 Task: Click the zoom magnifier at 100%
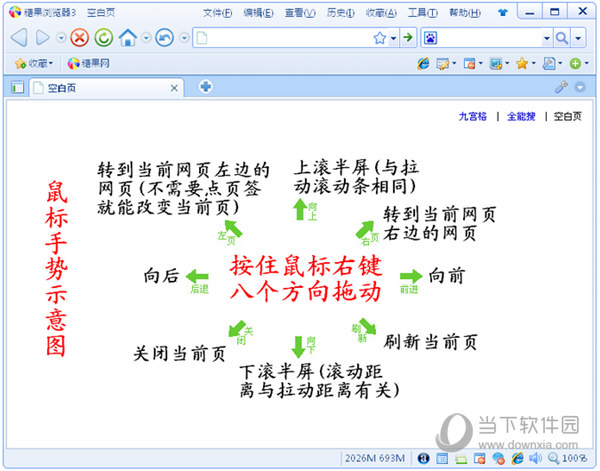click(554, 458)
